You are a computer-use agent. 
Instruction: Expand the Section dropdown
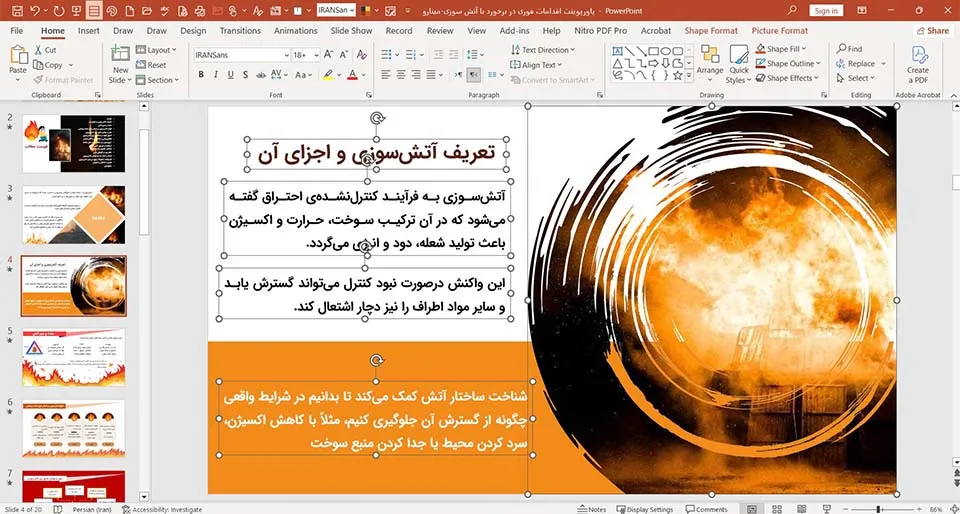pos(157,80)
